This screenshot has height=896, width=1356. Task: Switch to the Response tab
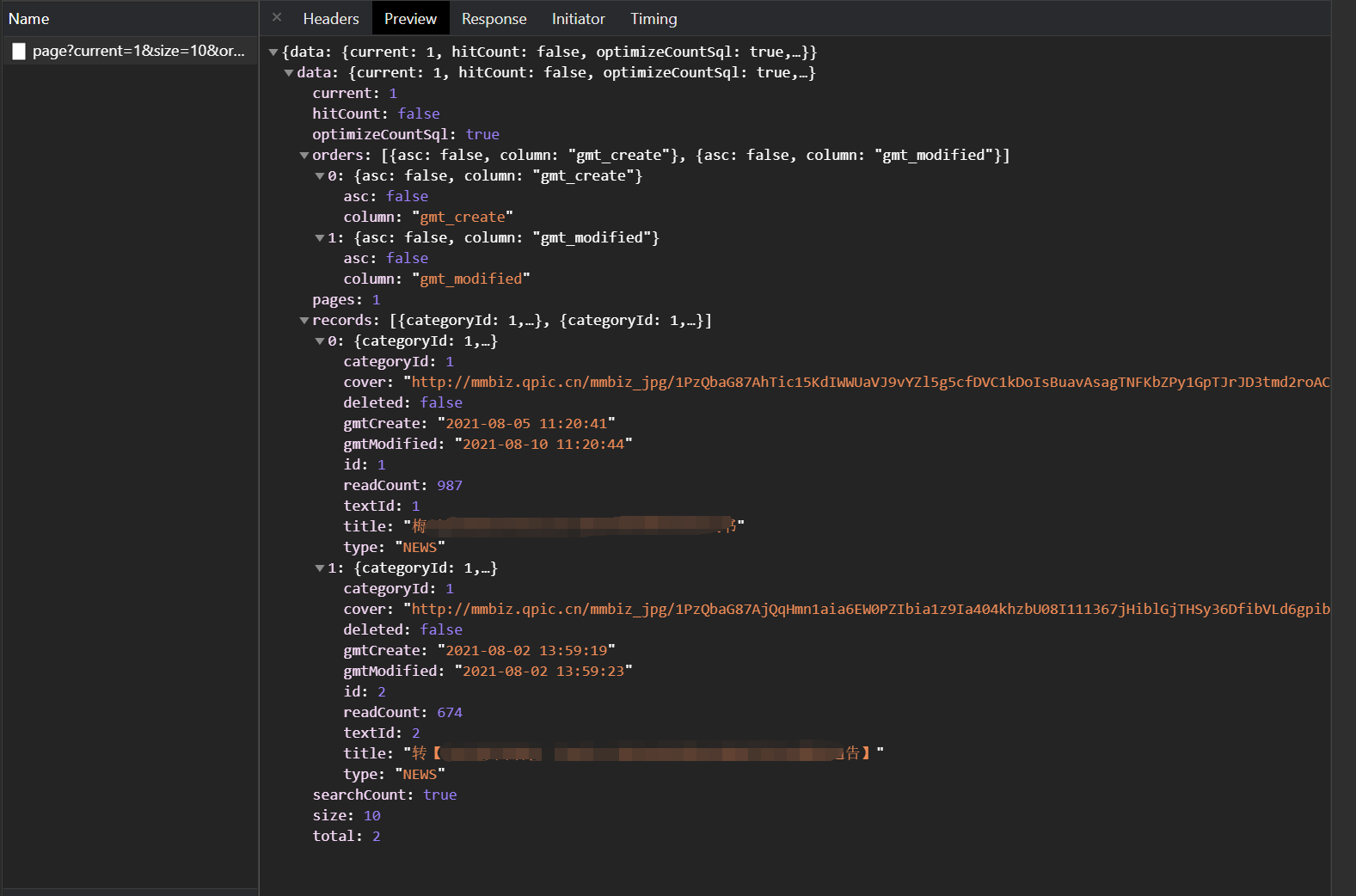(x=494, y=19)
